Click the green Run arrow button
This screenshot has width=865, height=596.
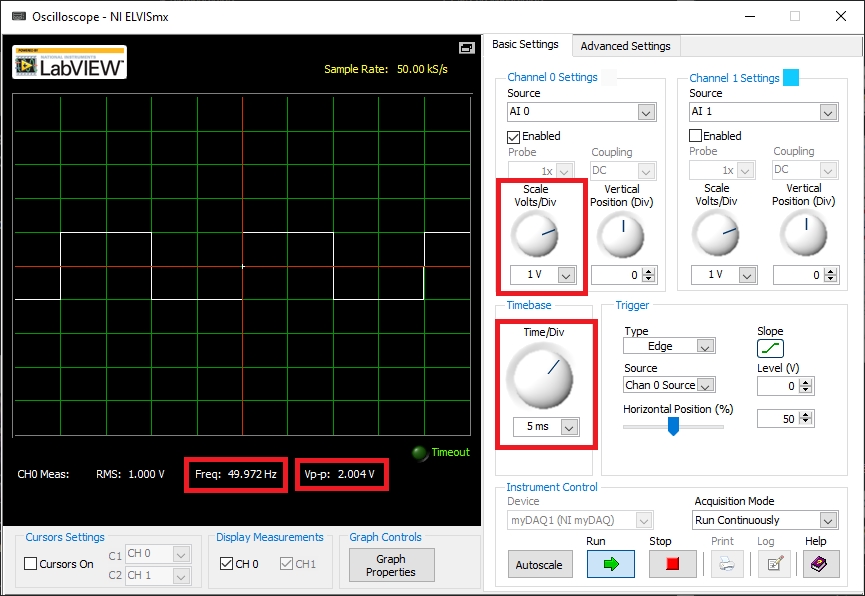[x=610, y=564]
